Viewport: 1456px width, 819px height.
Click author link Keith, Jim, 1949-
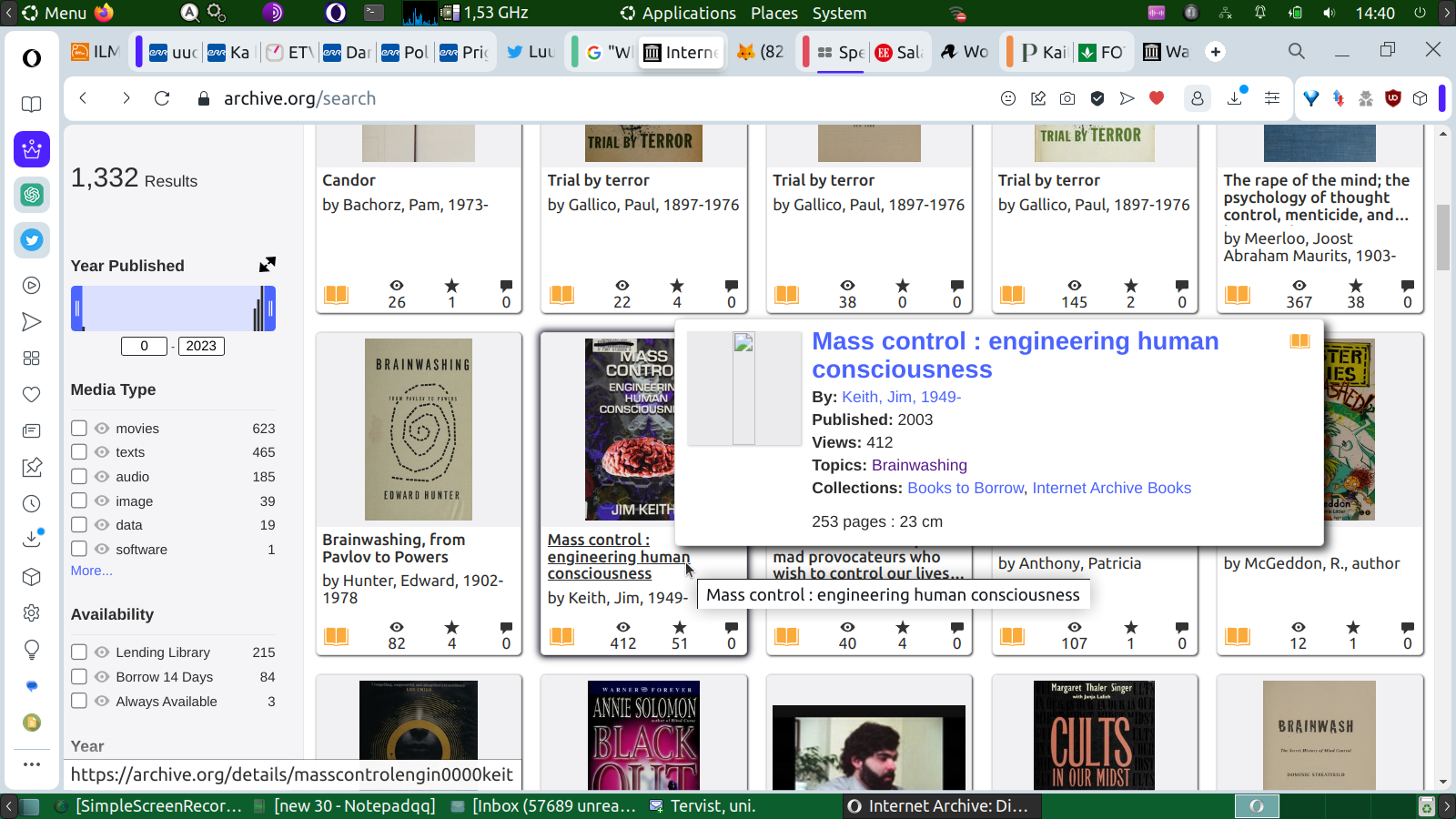(x=901, y=397)
